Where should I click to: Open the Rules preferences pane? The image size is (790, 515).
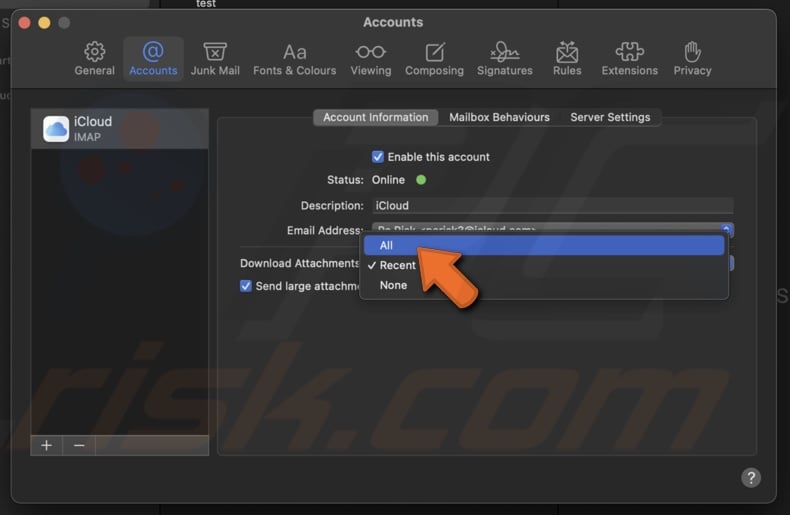pos(567,59)
